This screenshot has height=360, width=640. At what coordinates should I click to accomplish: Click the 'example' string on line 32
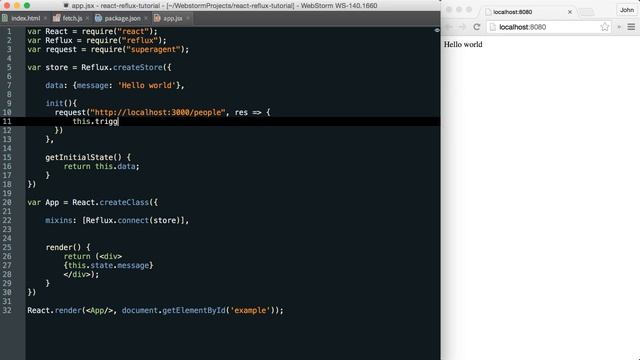coord(250,310)
